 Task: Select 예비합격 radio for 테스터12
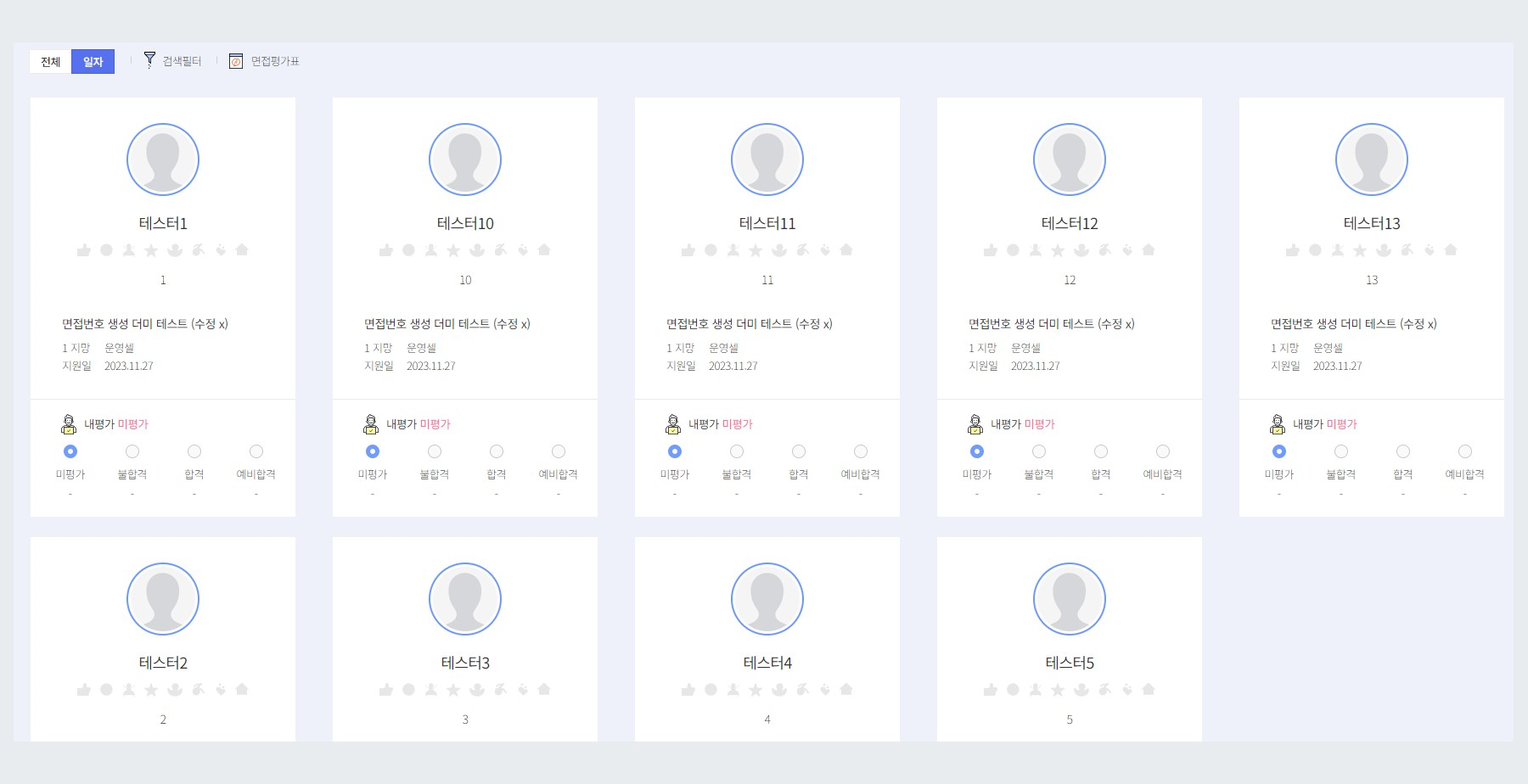(x=1163, y=451)
